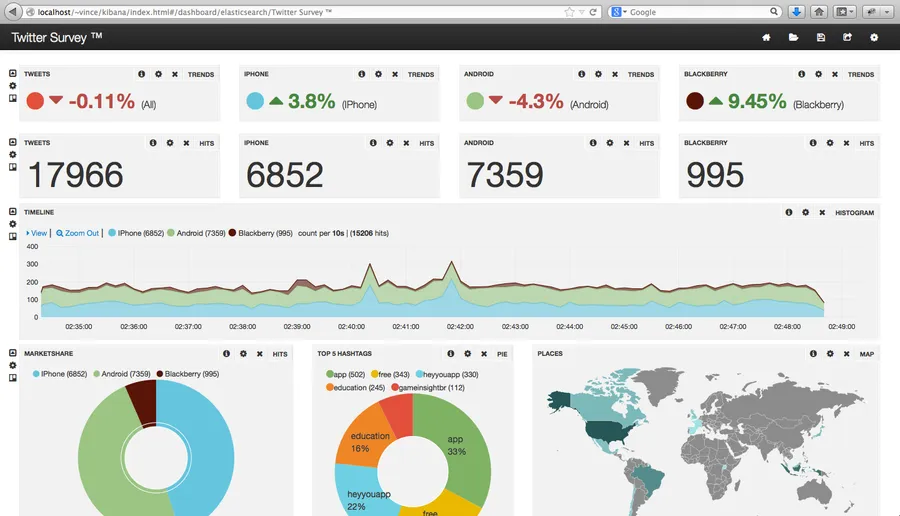Remove the Places map panel

point(847,354)
